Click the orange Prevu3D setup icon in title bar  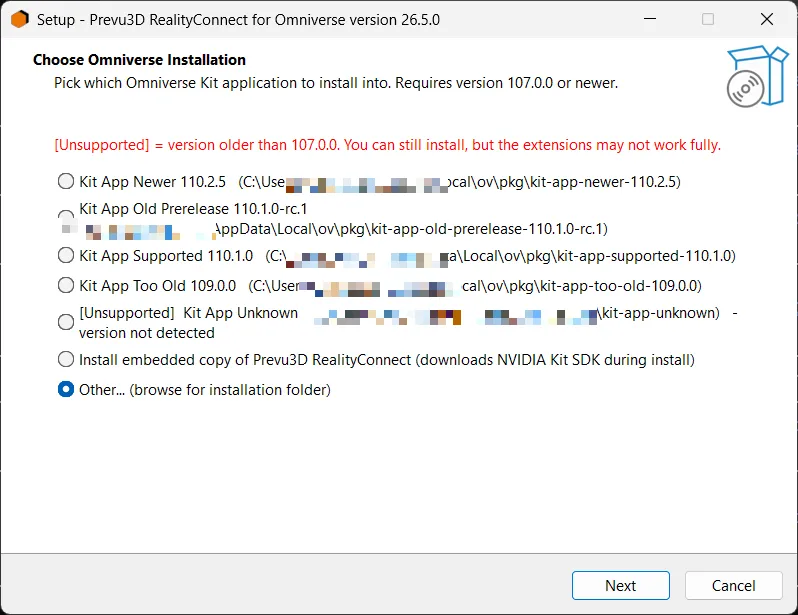19,19
